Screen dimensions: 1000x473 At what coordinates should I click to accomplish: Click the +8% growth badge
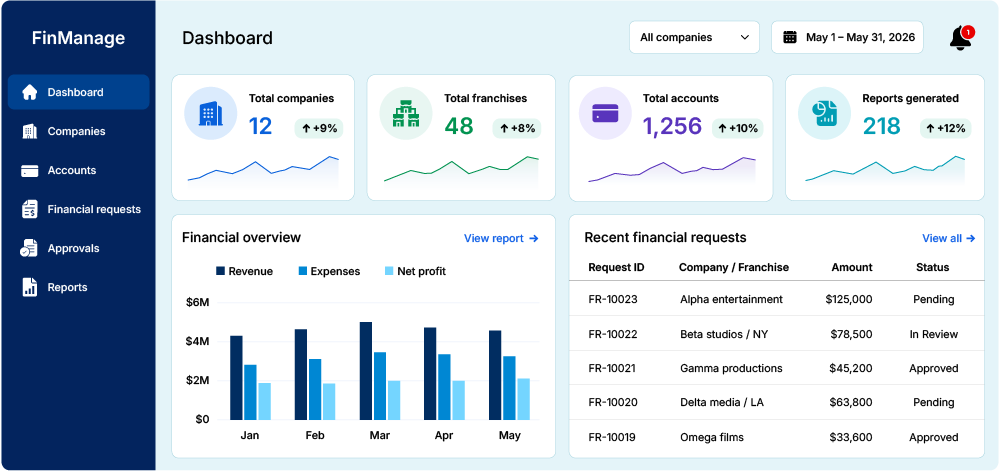pos(517,128)
